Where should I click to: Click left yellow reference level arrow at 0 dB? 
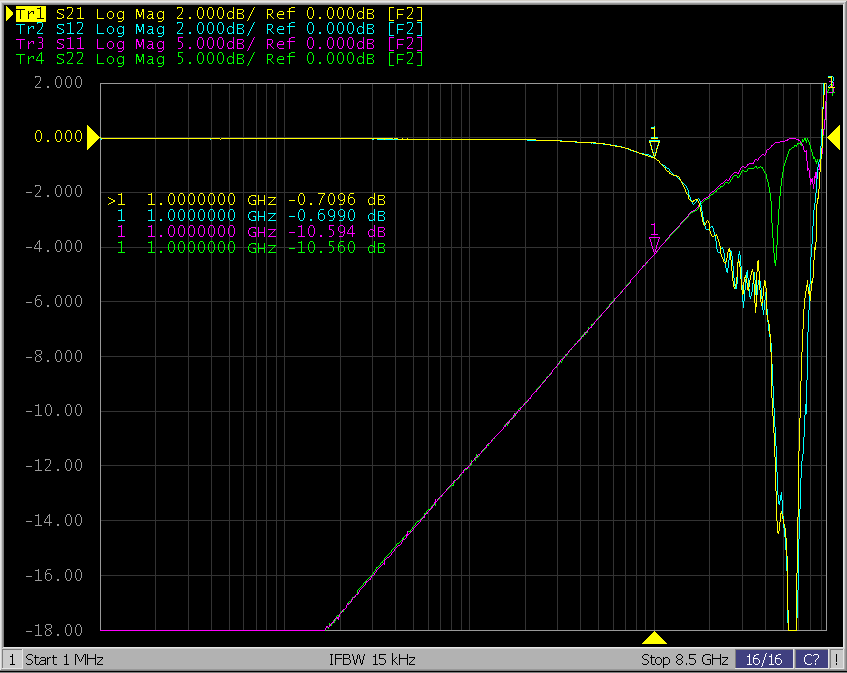93,138
